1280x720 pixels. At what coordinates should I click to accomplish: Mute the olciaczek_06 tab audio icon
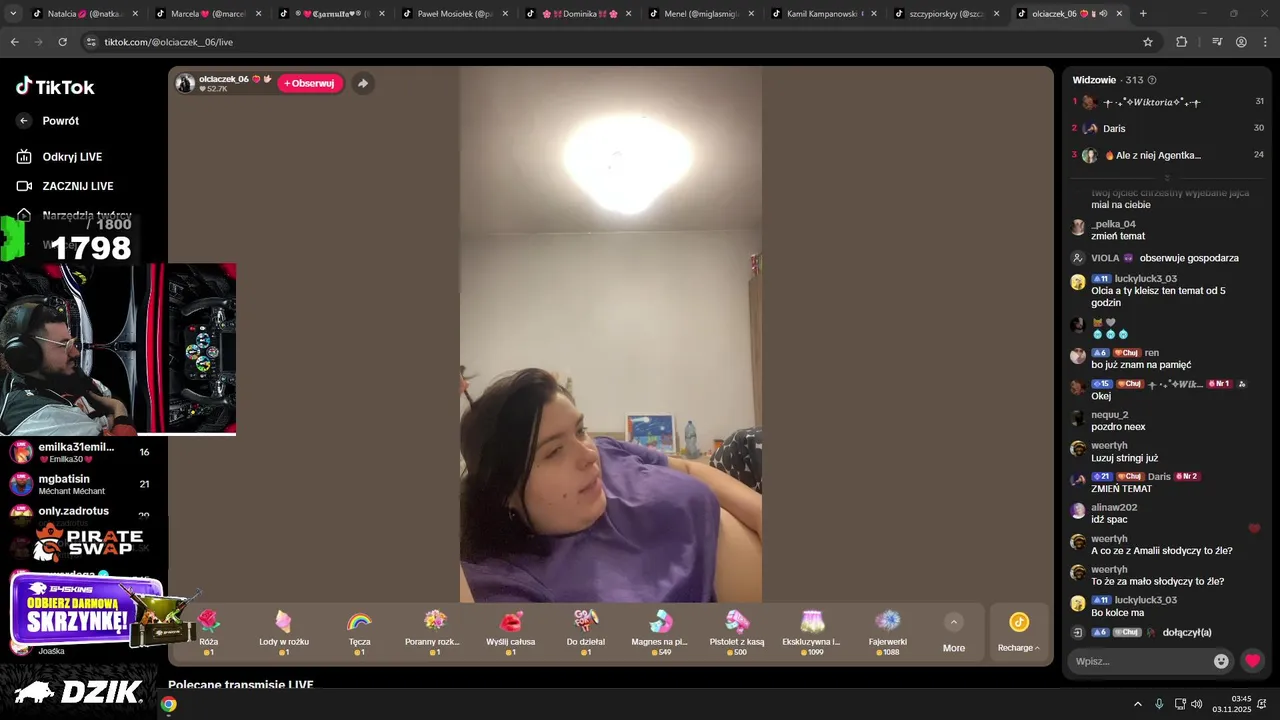[1103, 14]
